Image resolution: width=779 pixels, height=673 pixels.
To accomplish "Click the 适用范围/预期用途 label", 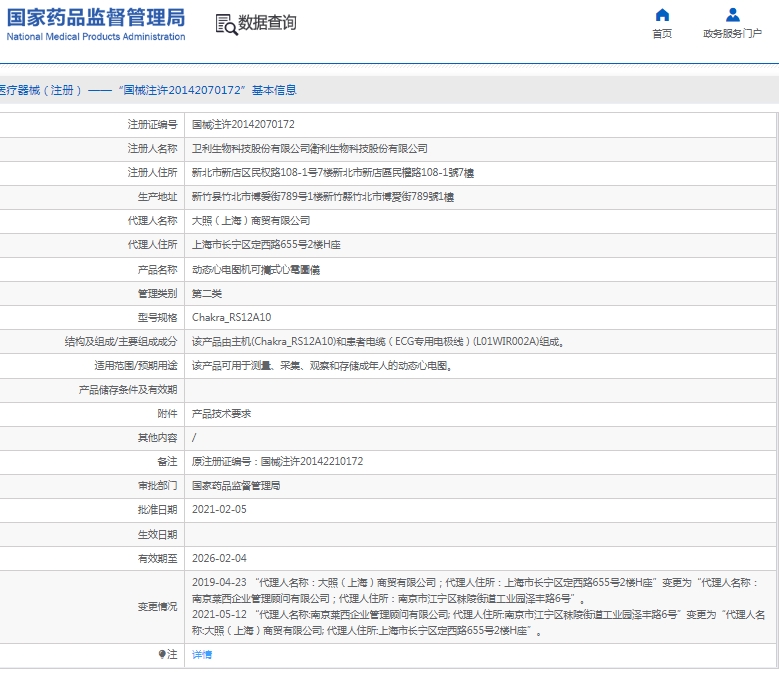I will coord(136,366).
